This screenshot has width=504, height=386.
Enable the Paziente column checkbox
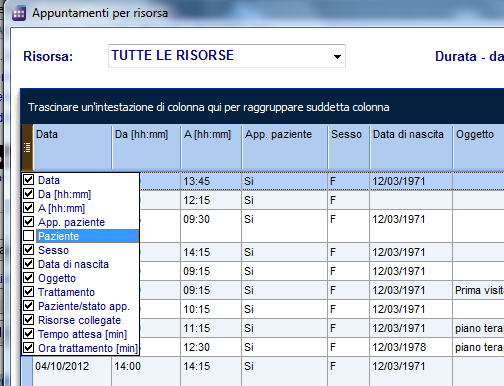[29, 236]
